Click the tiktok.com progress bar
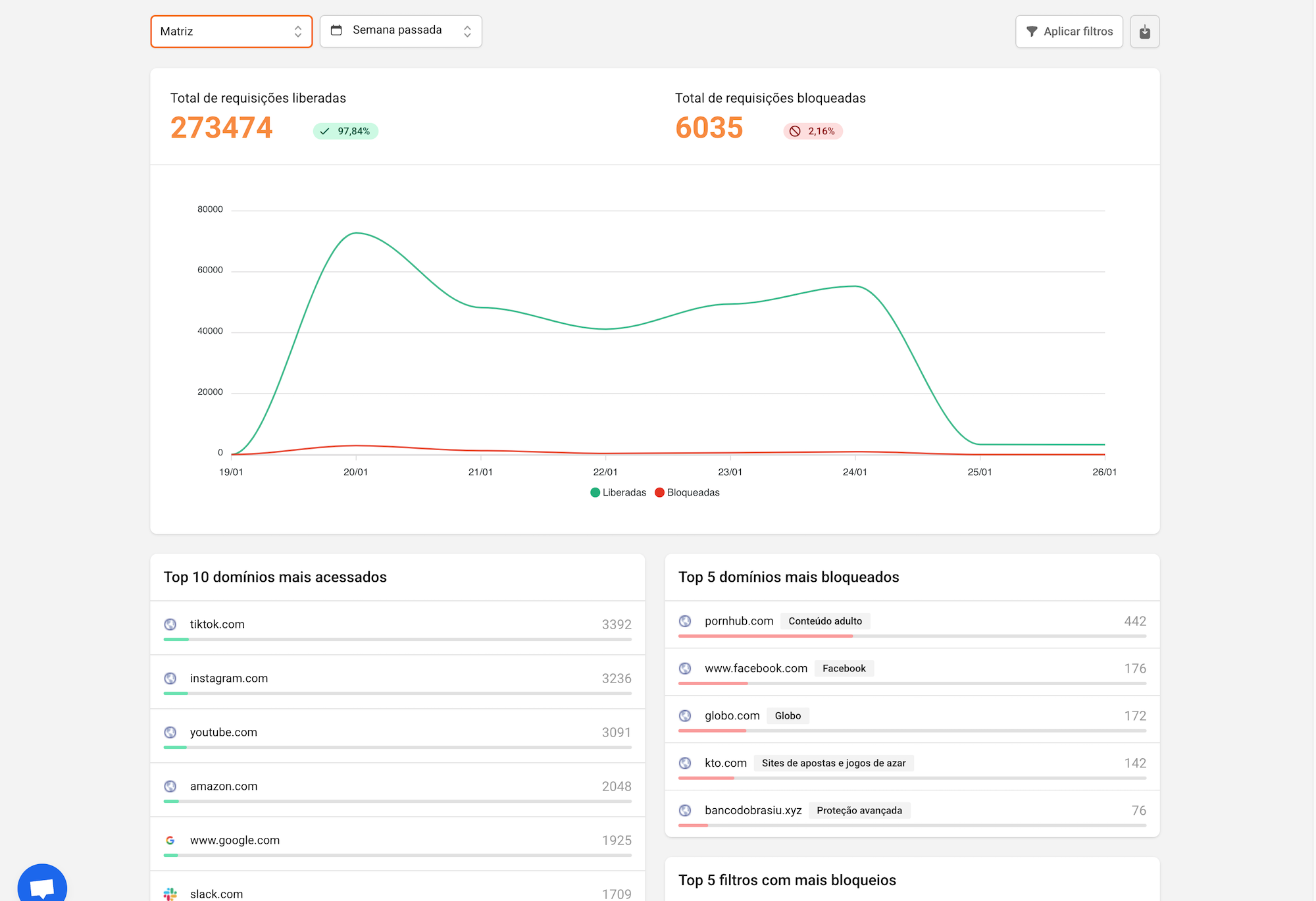The image size is (1316, 901). (x=397, y=639)
